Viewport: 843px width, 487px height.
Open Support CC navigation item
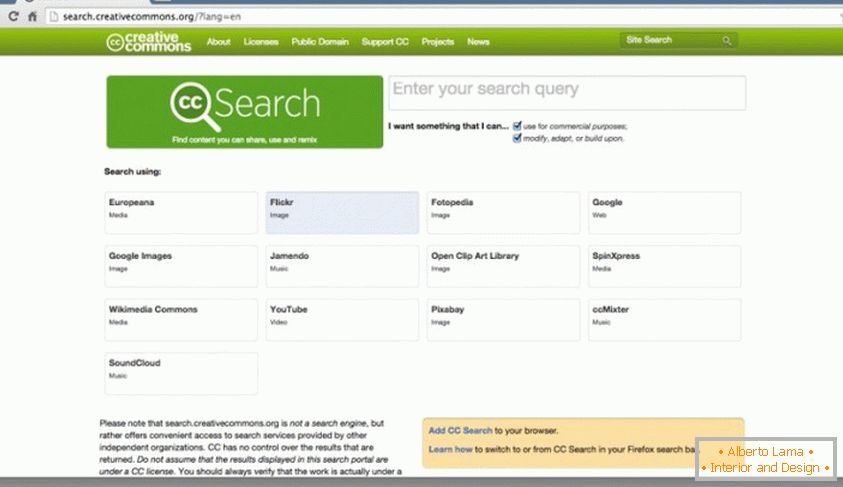pyautogui.click(x=385, y=42)
